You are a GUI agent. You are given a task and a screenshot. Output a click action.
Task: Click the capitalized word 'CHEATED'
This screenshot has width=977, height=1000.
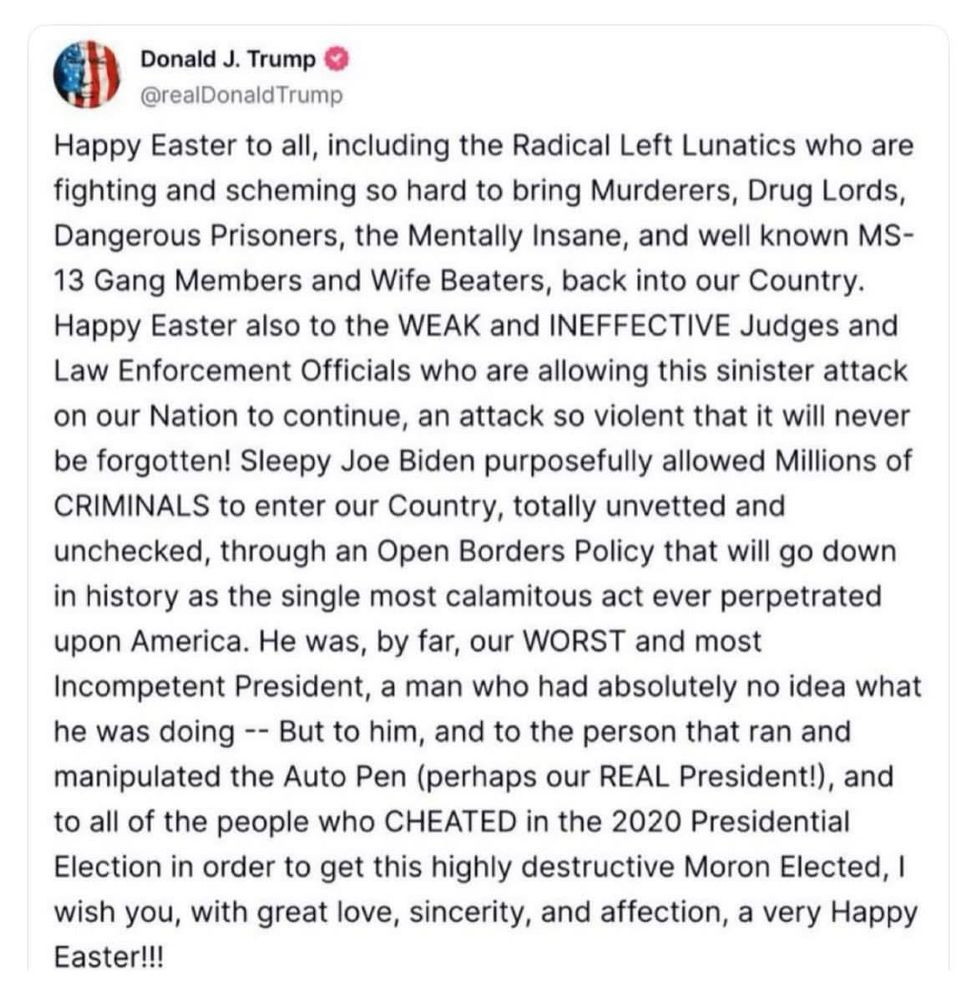450,822
